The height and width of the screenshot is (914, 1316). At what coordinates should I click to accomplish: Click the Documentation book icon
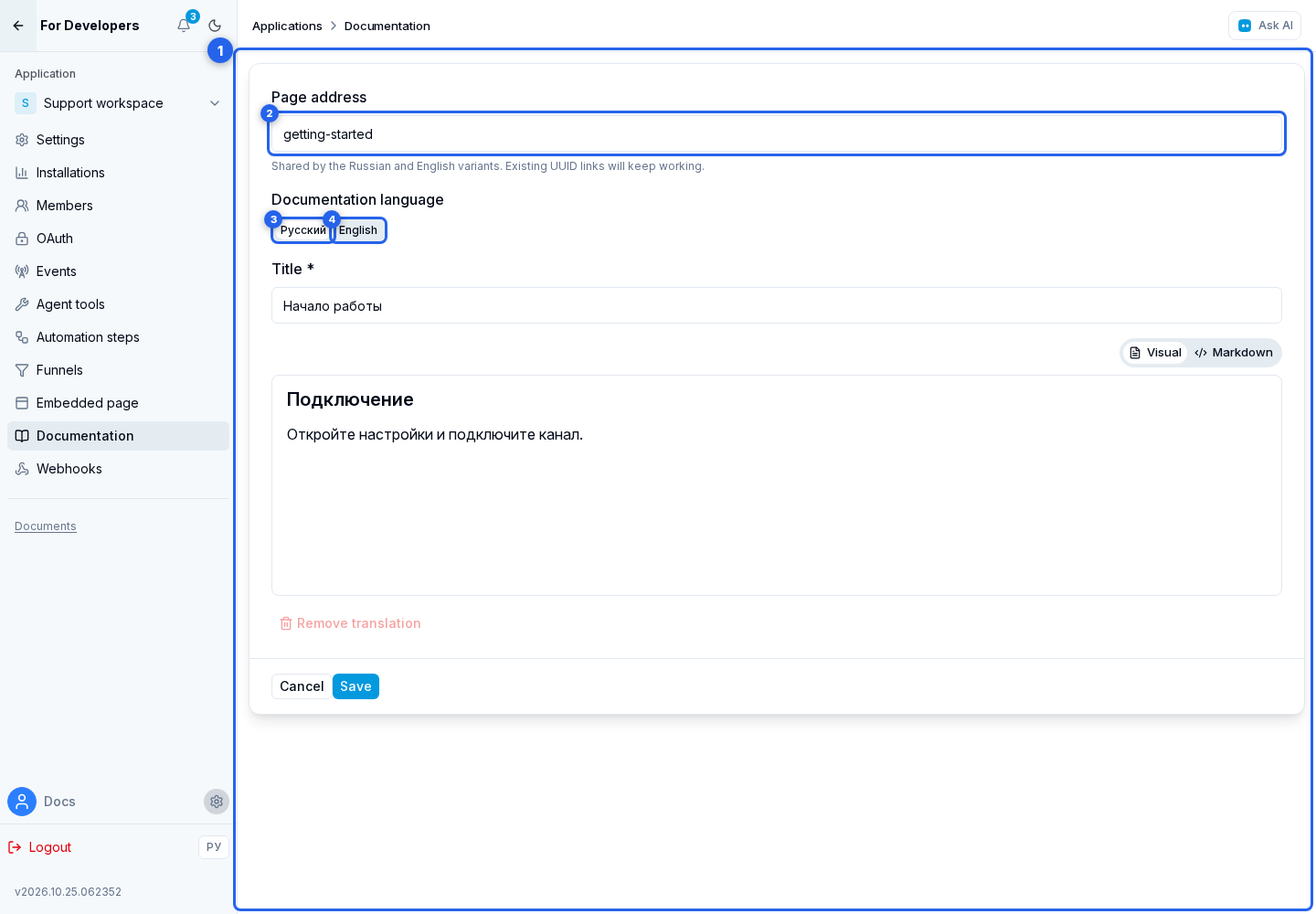coord(22,436)
